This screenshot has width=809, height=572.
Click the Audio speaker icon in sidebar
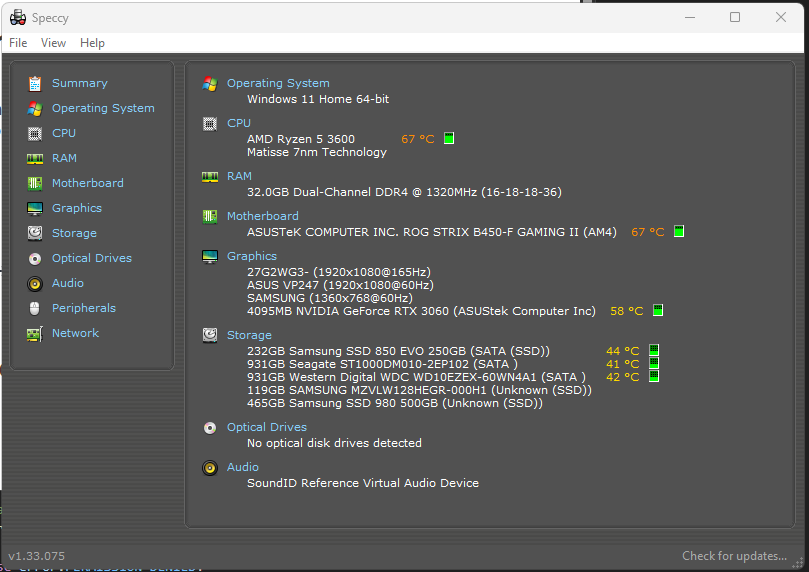pos(35,283)
